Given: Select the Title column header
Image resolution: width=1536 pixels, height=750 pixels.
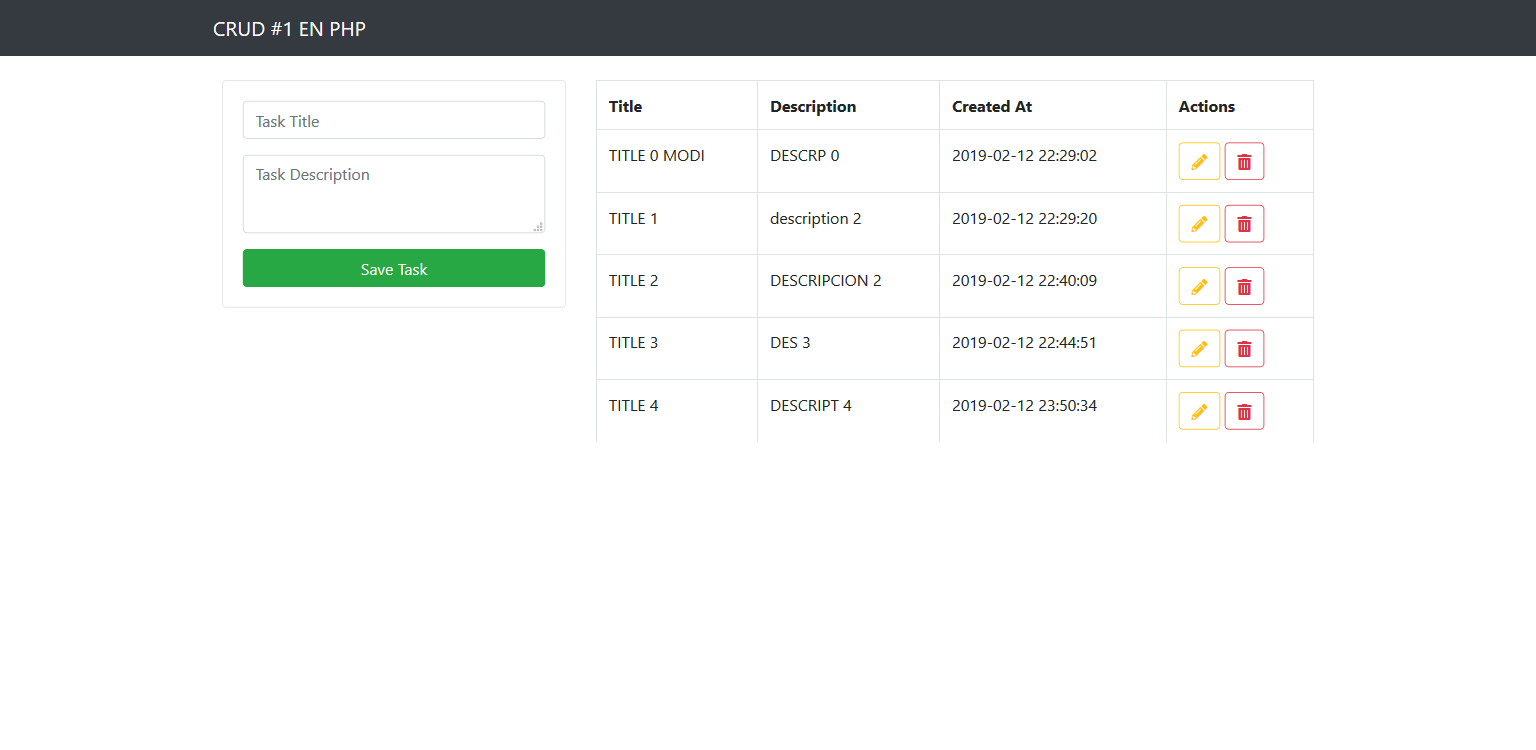Looking at the screenshot, I should 626,106.
